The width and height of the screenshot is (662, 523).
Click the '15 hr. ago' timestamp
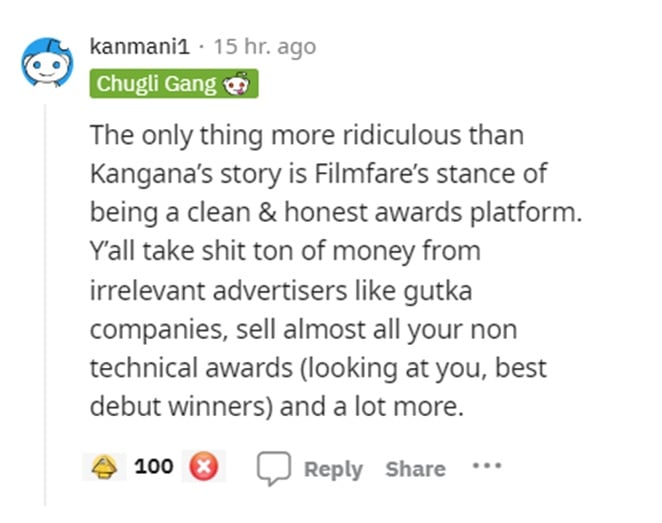tap(265, 47)
